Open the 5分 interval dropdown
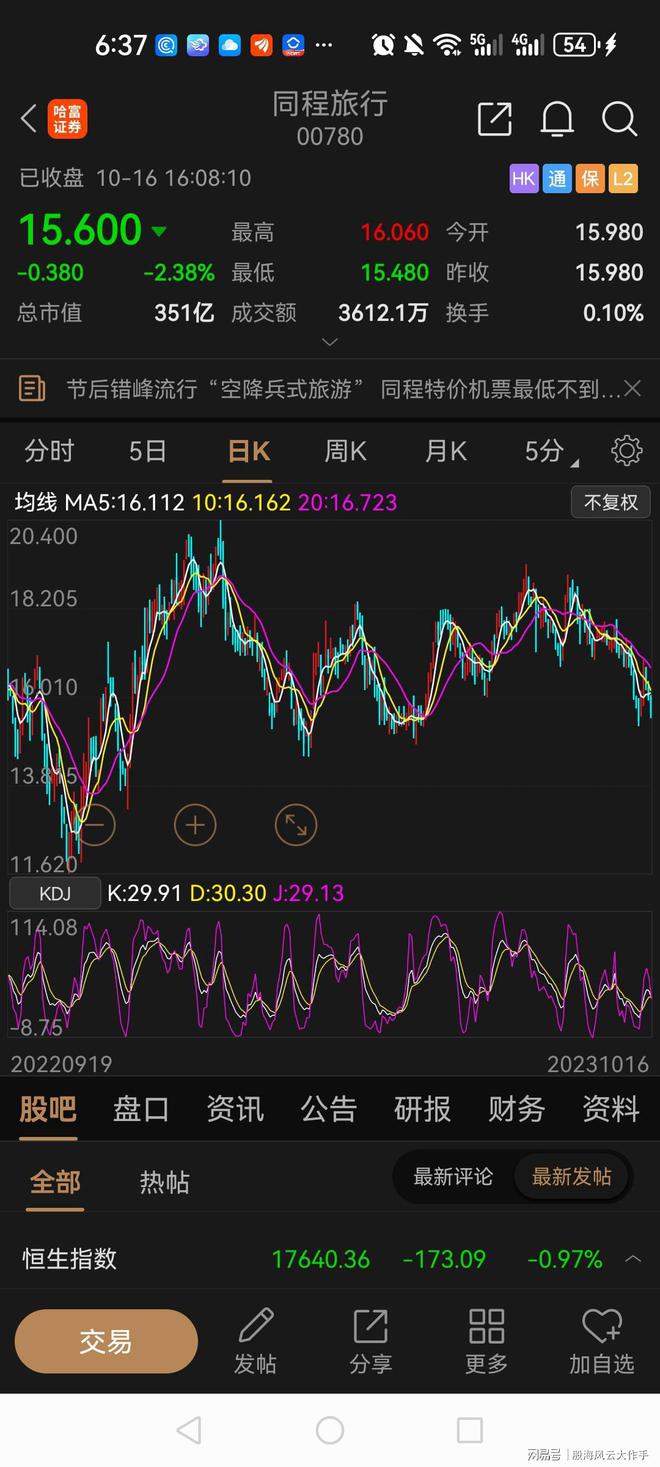This screenshot has width=660, height=1467. coord(551,452)
